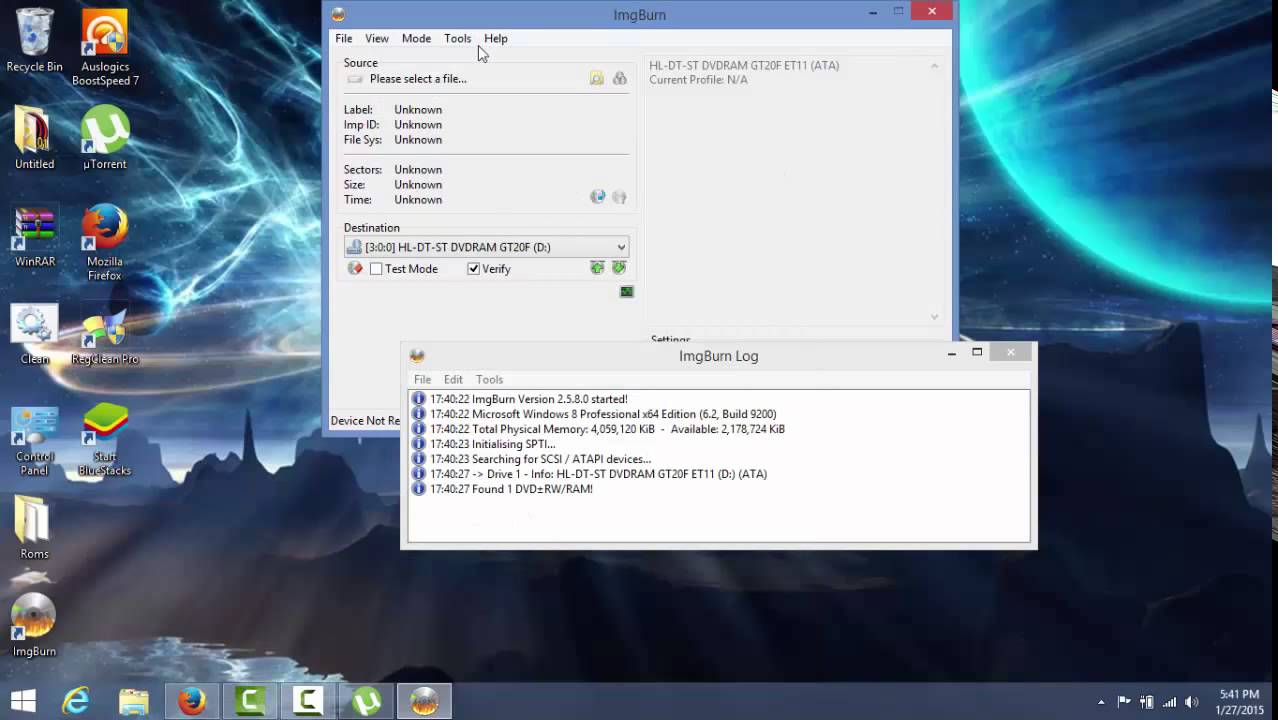
Task: Select the Untitled desktop icon
Action: (34, 138)
